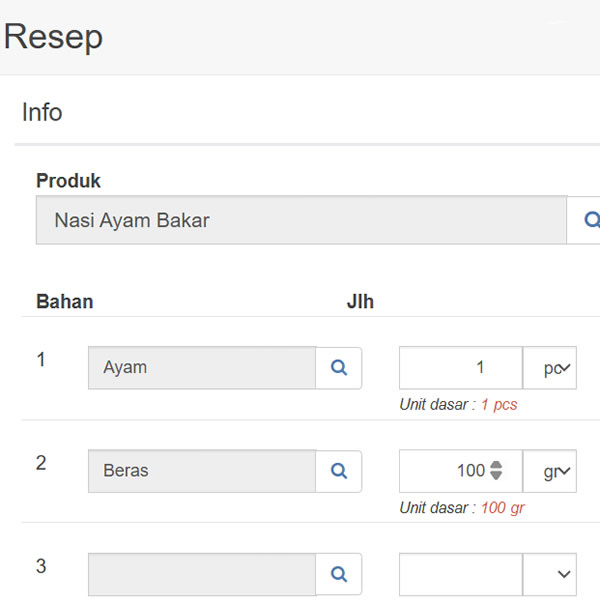
Task: Expand the gr unit dropdown for Beras
Action: click(x=550, y=471)
